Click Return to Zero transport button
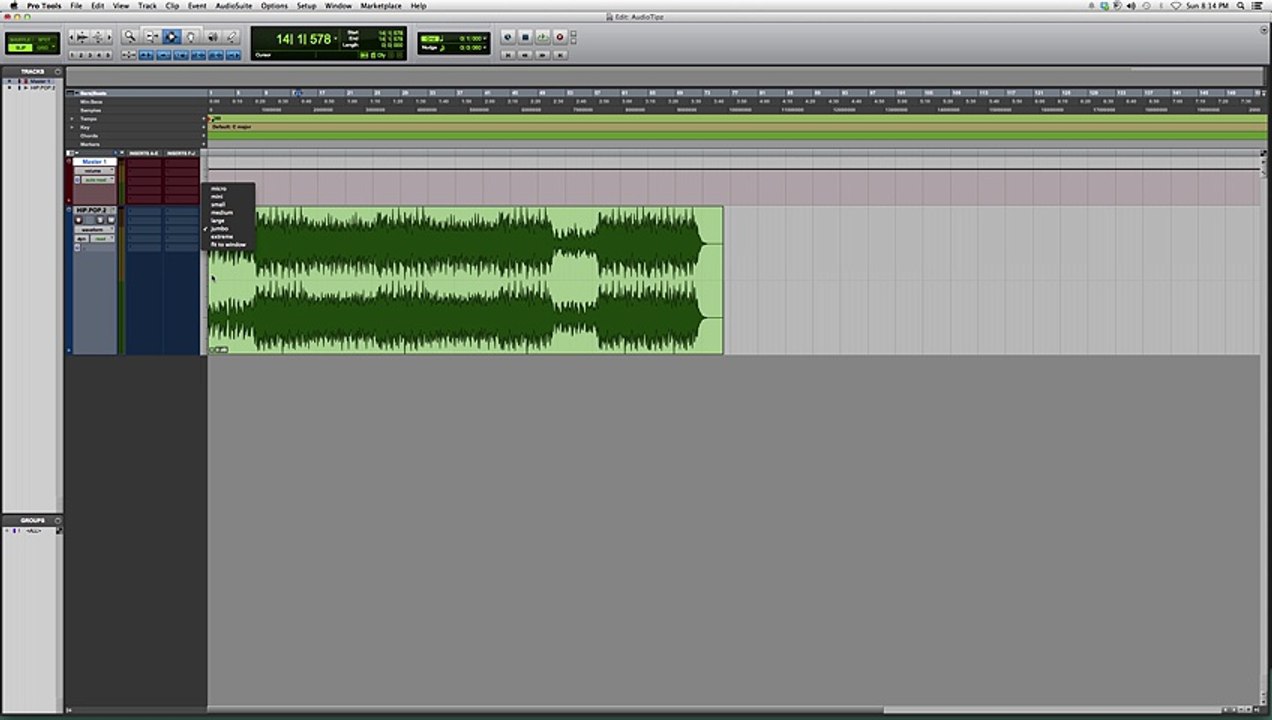Viewport: 1272px width, 720px height. pyautogui.click(x=507, y=55)
